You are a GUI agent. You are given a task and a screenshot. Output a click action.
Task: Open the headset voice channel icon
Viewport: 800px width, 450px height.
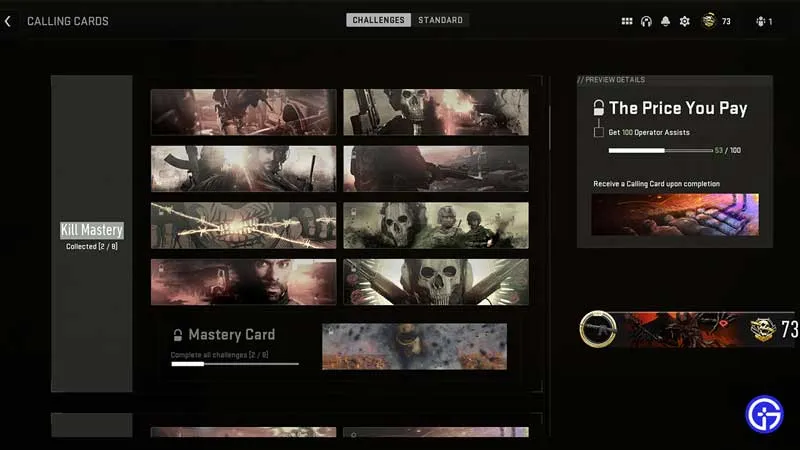pyautogui.click(x=646, y=21)
